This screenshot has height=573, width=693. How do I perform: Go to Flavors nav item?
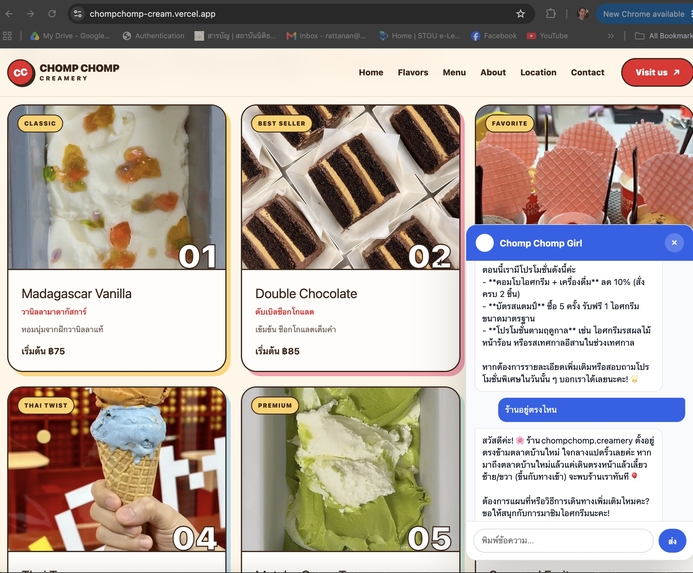(x=413, y=73)
